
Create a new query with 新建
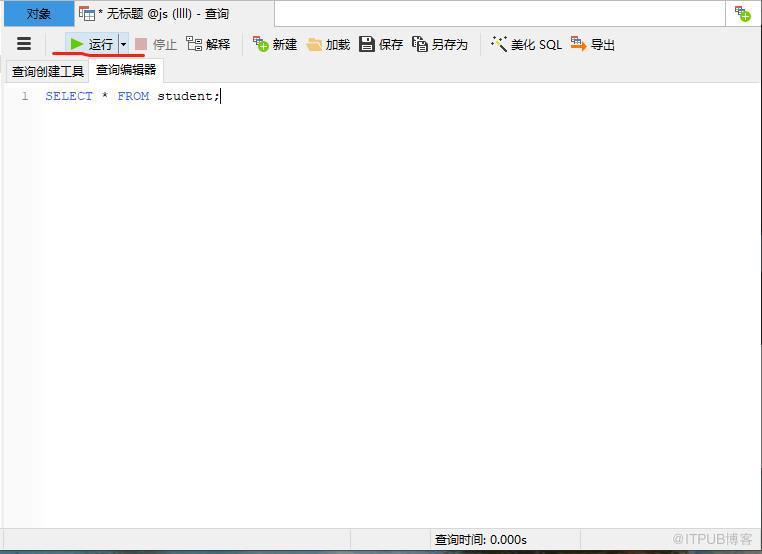coord(275,44)
